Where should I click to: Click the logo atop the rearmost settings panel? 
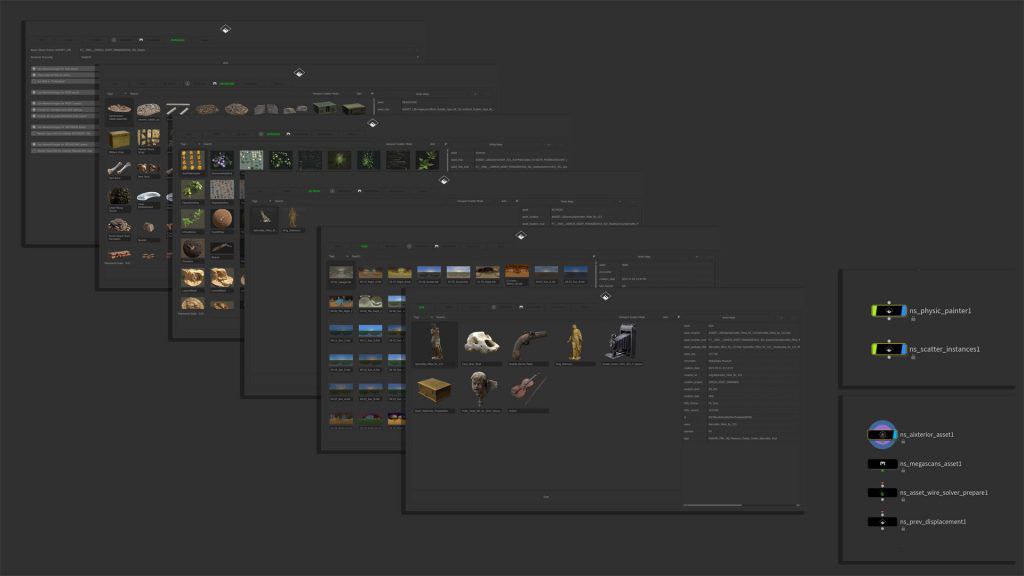tap(225, 29)
